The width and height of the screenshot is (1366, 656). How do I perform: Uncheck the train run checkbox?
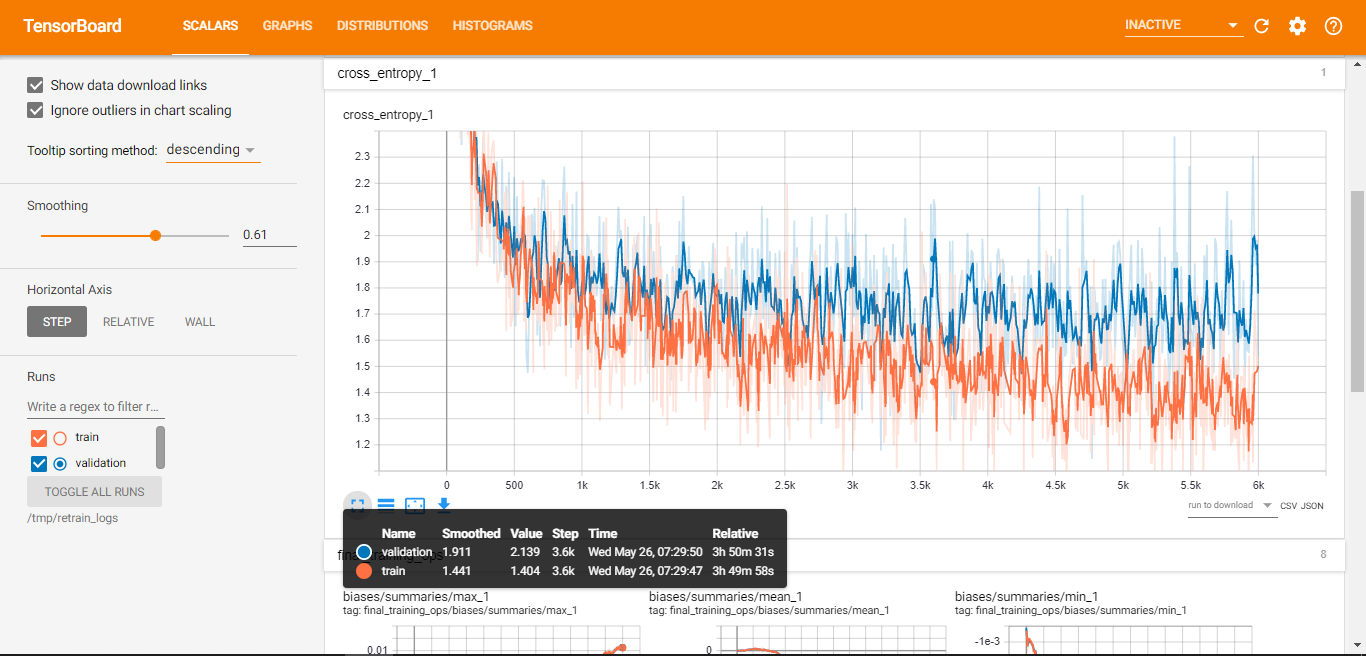39,438
